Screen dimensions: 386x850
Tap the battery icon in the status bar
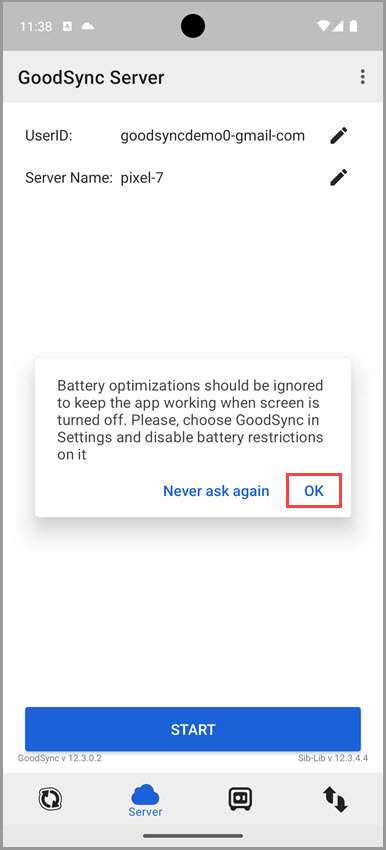pos(353,26)
